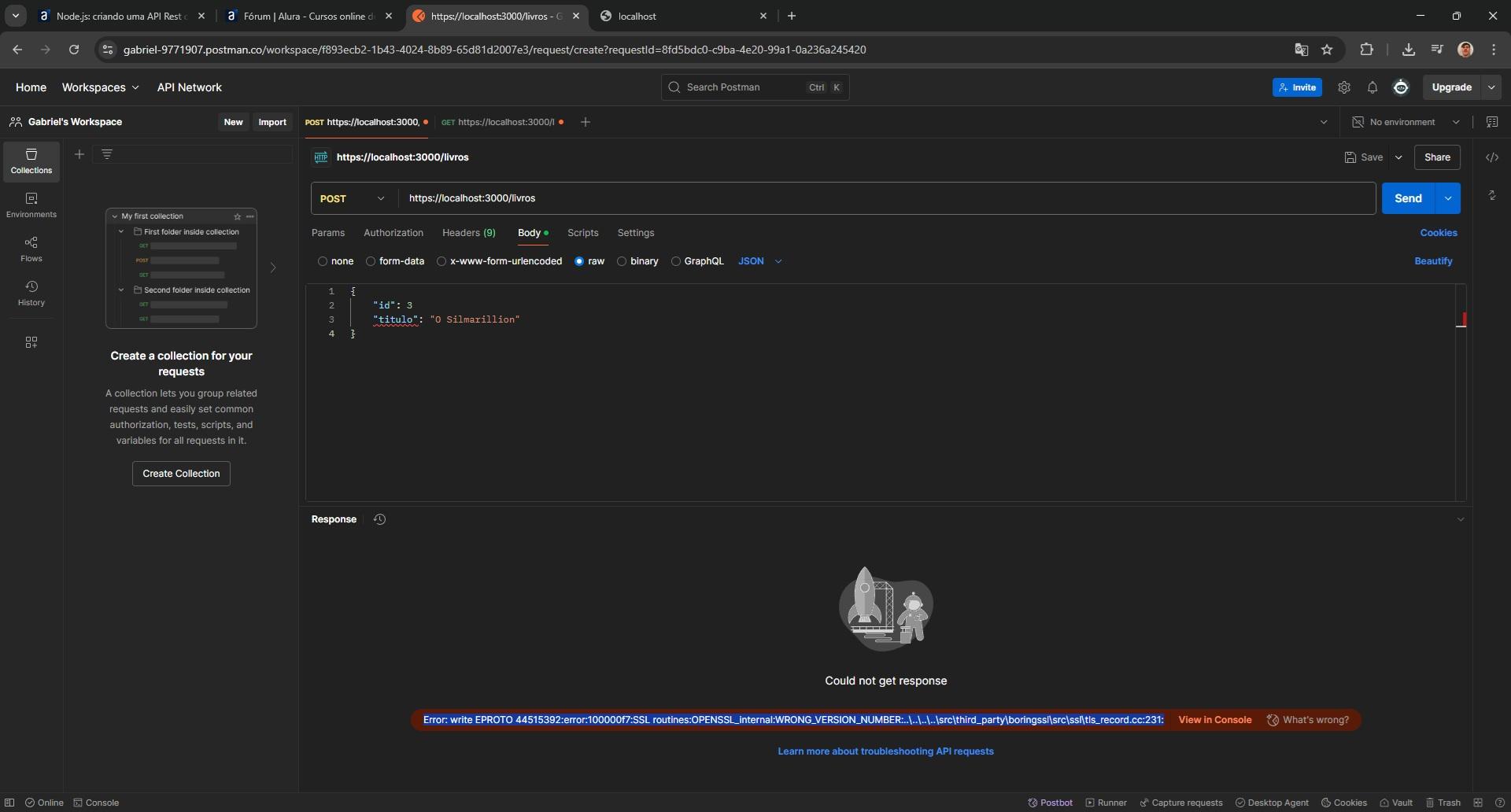The image size is (1511, 812).
Task: Select the binary body radio
Action: (622, 261)
